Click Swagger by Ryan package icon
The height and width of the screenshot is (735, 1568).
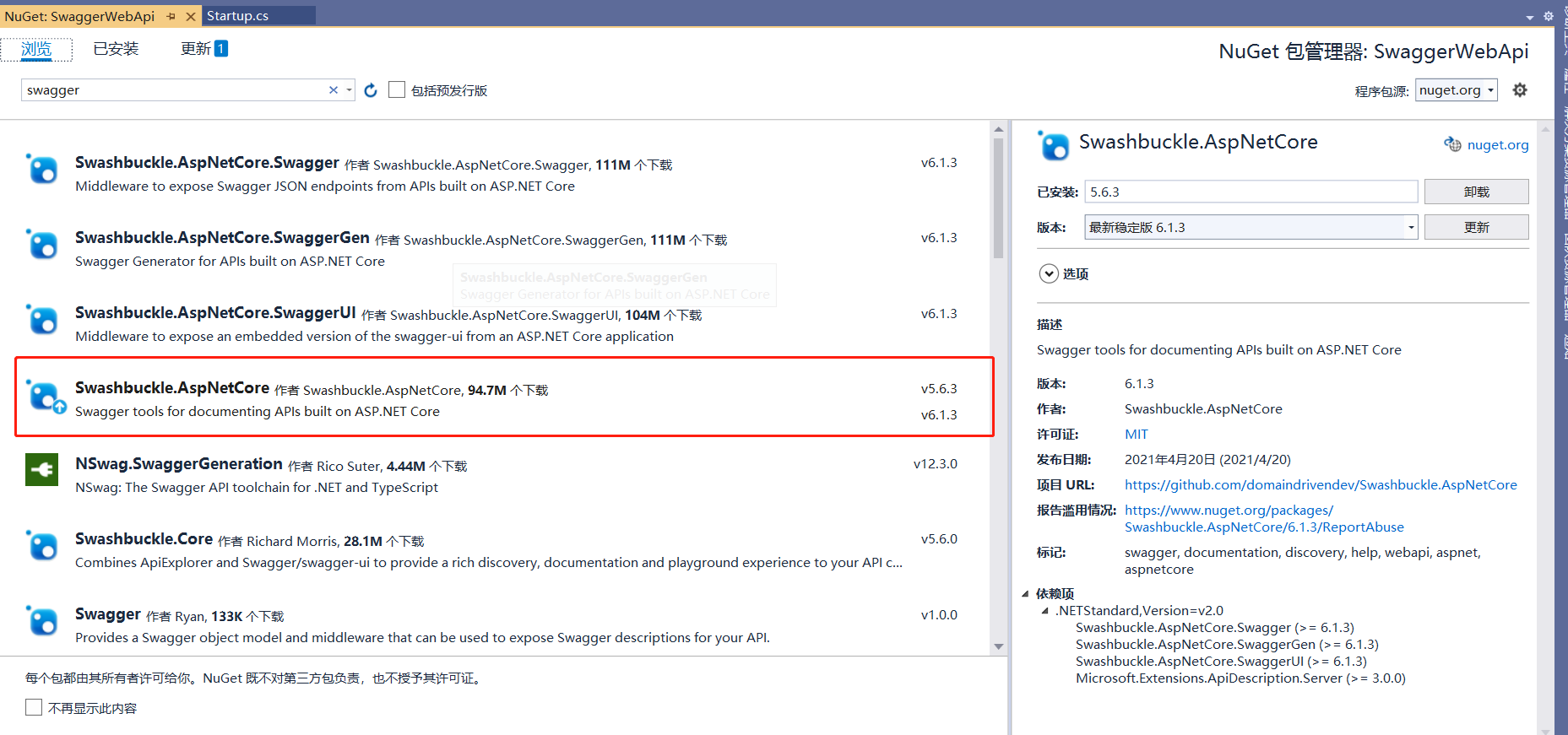coord(42,621)
